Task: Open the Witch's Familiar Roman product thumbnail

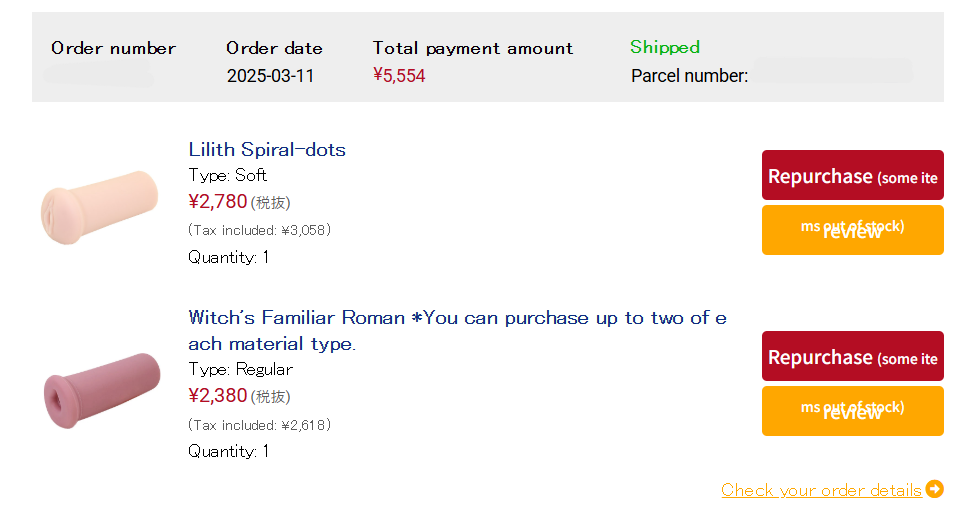Action: coord(102,390)
